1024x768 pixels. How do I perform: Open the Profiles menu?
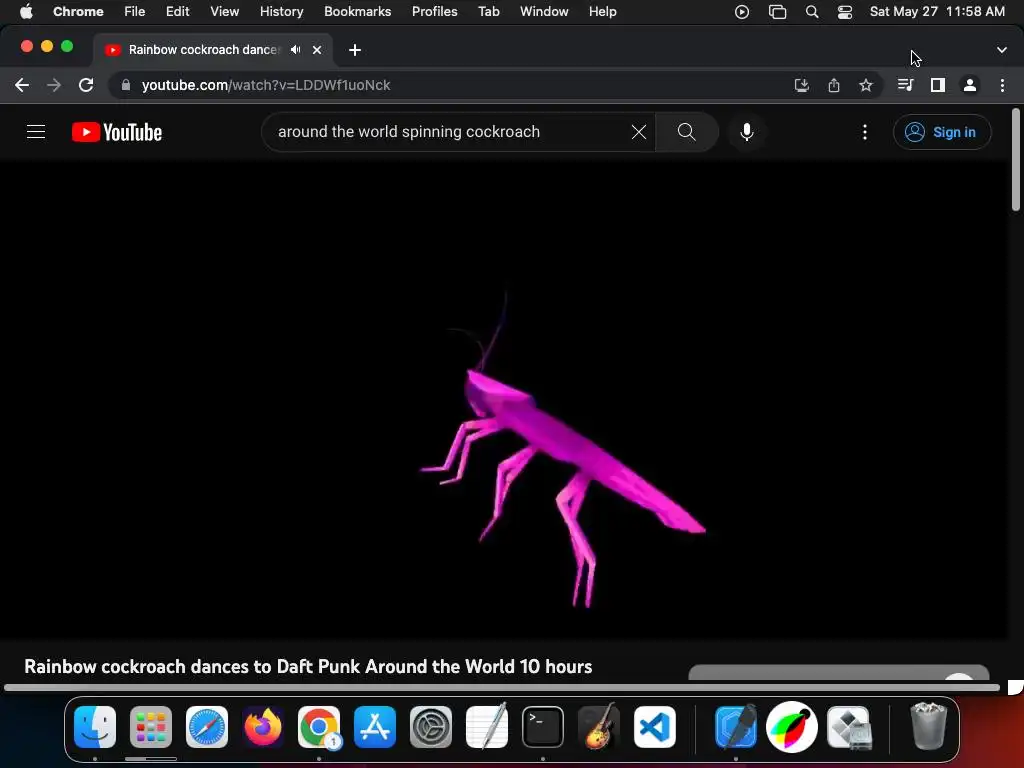[434, 12]
